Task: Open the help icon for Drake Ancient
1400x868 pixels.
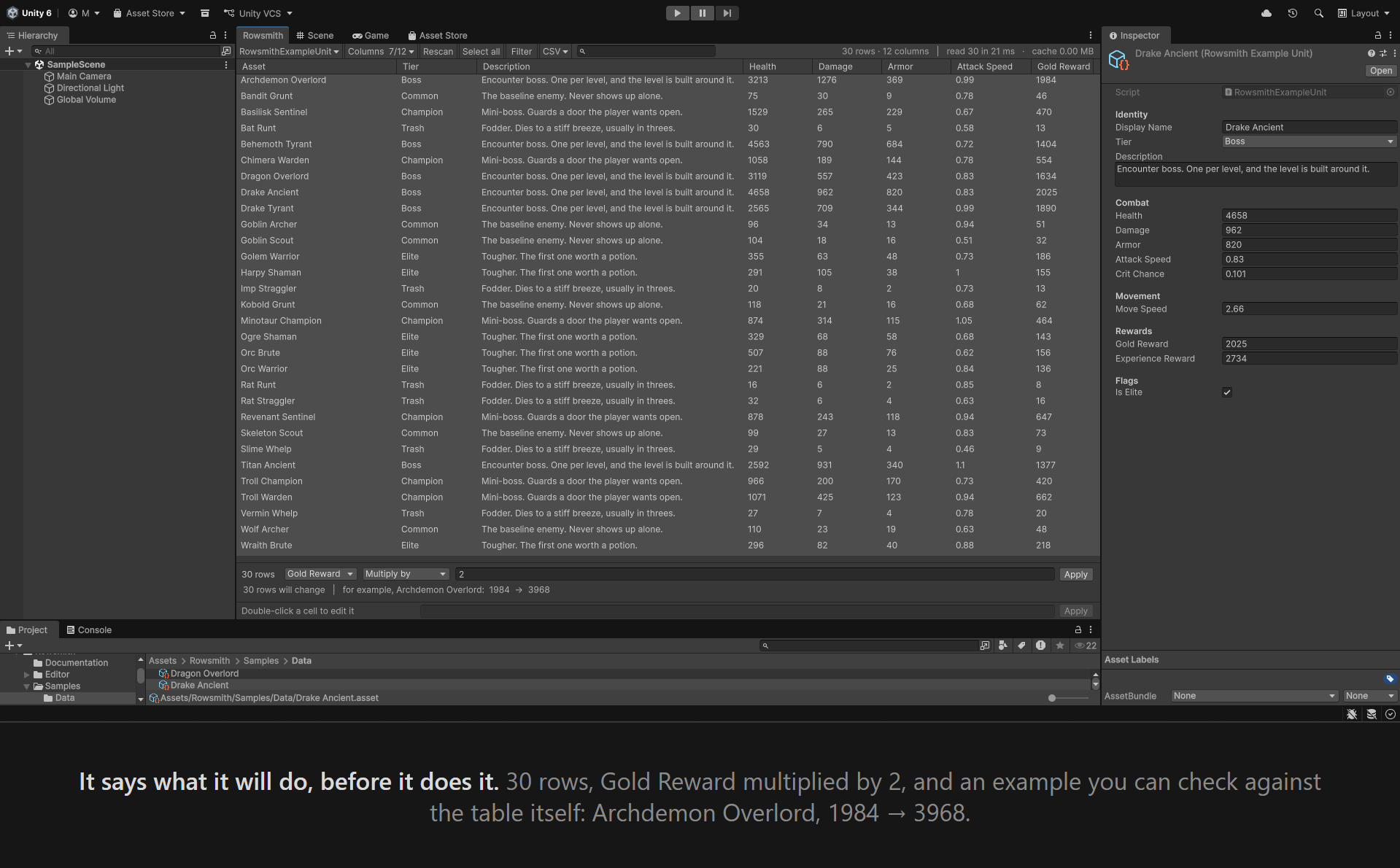Action: pos(1371,53)
